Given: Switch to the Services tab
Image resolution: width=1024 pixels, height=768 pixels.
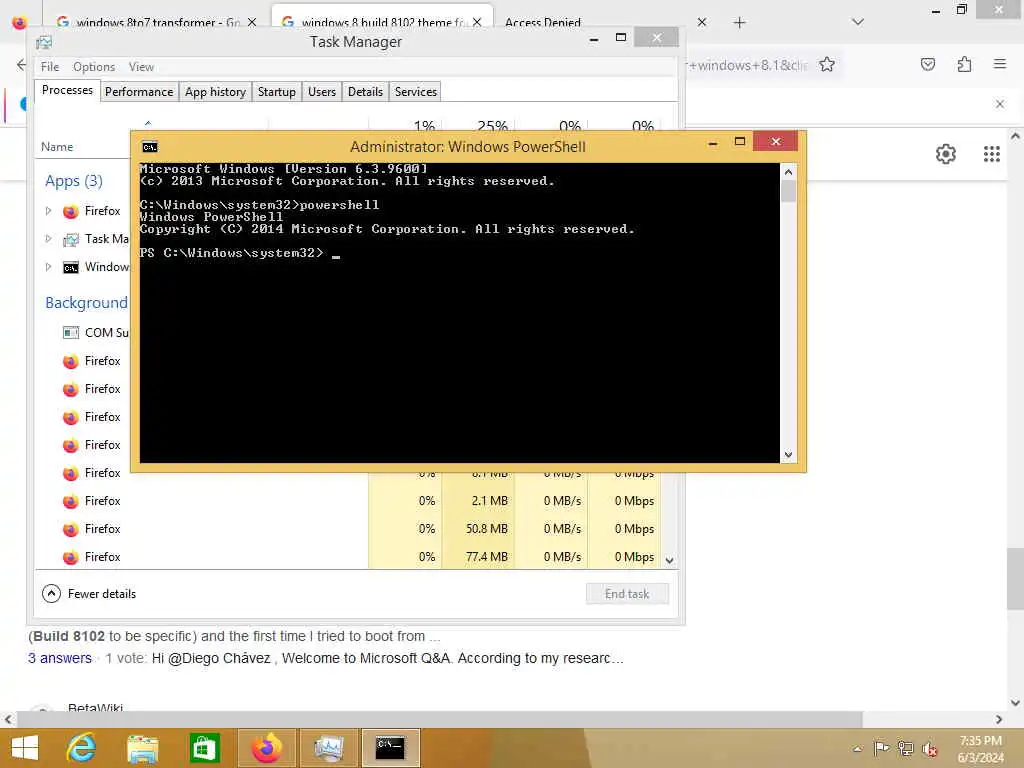Looking at the screenshot, I should [415, 92].
